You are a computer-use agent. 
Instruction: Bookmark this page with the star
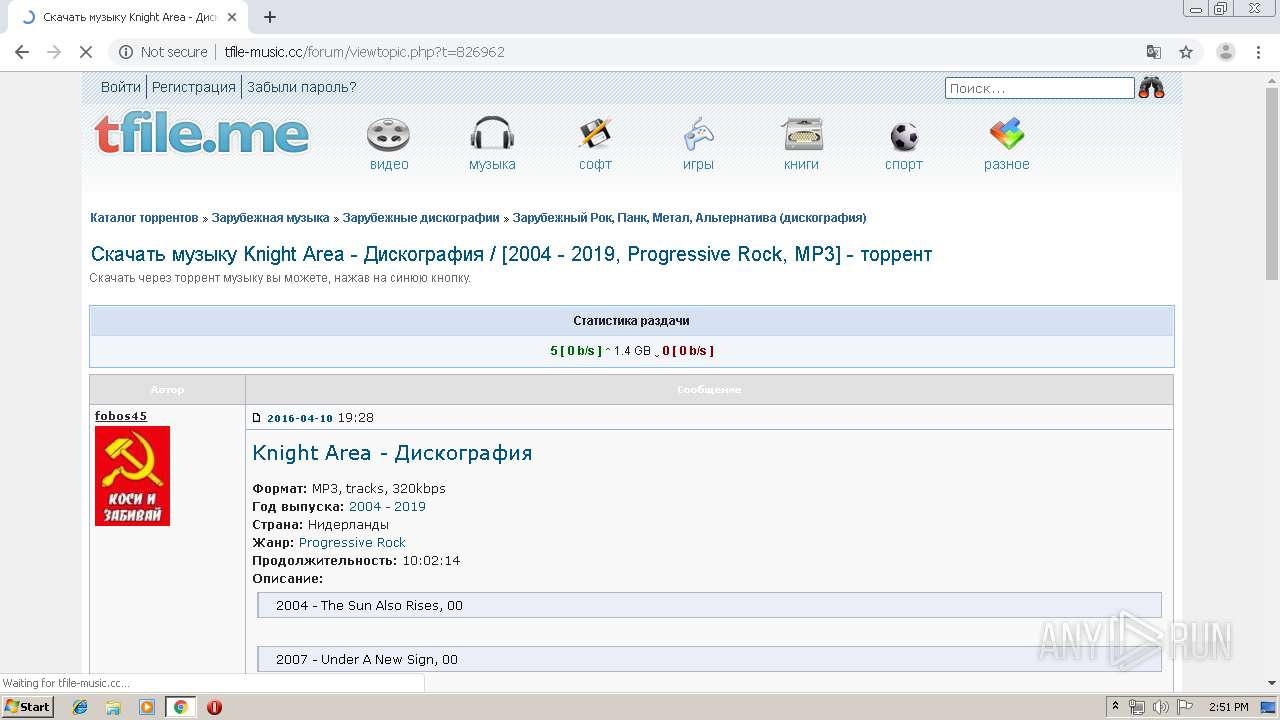(1186, 52)
